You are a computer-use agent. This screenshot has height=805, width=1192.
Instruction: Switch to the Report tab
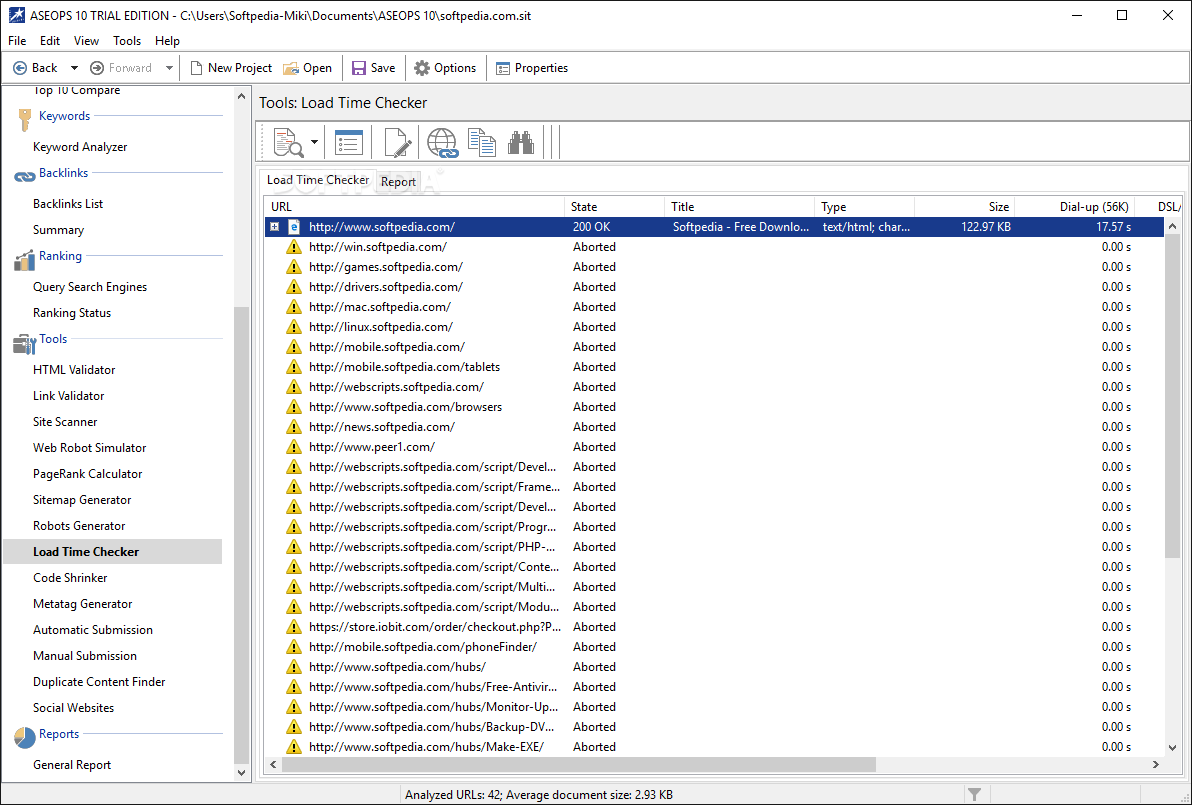[x=398, y=182]
